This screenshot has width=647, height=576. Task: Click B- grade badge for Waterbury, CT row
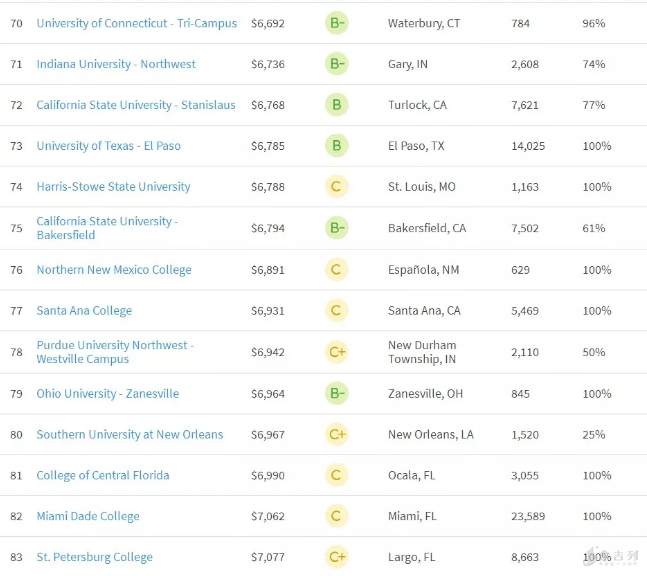click(336, 23)
